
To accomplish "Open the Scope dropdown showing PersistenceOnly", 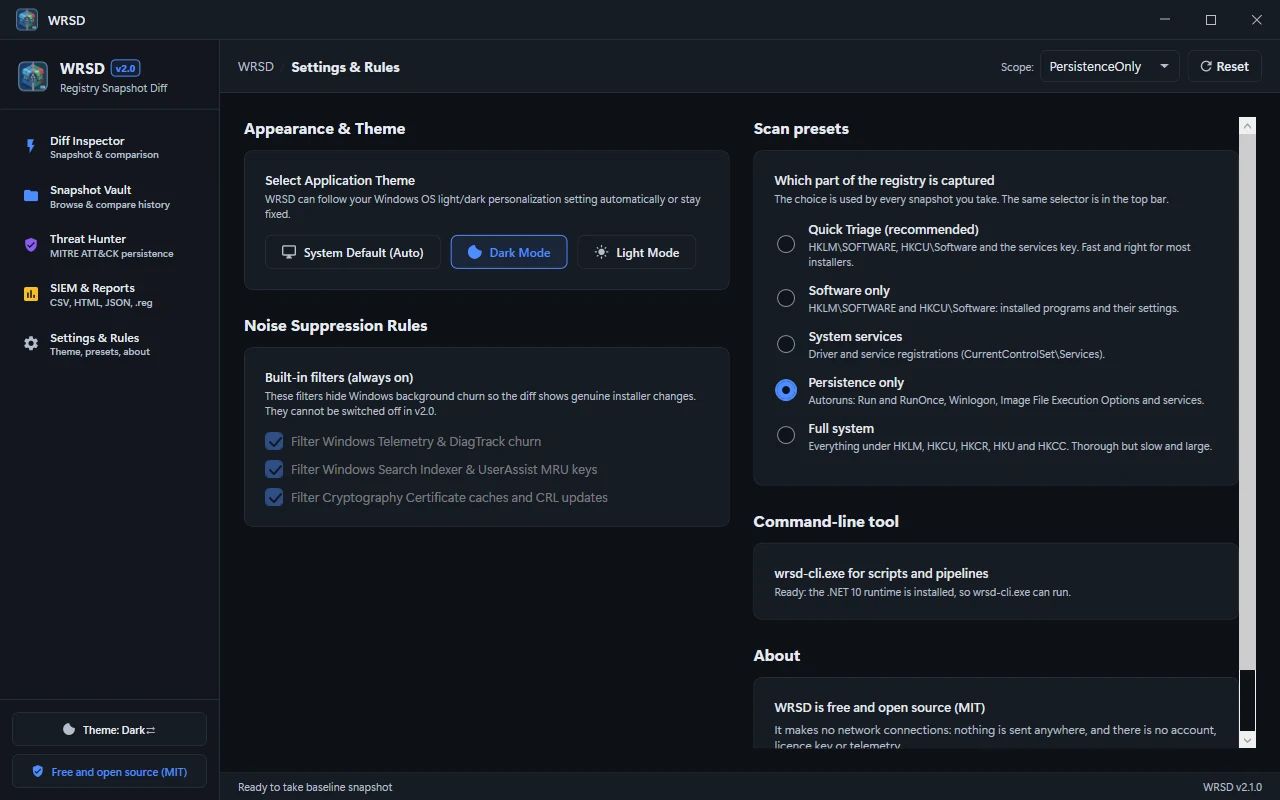I will 1110,66.
